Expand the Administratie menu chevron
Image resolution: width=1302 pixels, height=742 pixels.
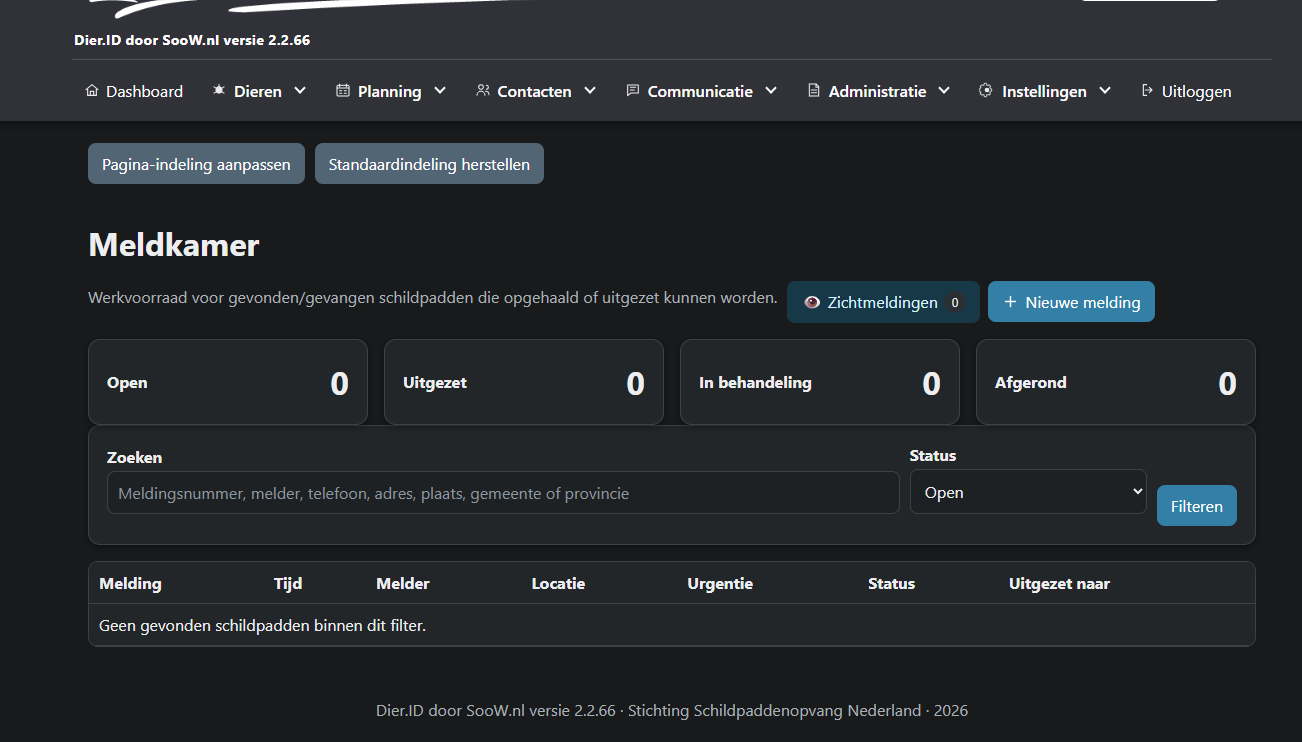[x=944, y=91]
